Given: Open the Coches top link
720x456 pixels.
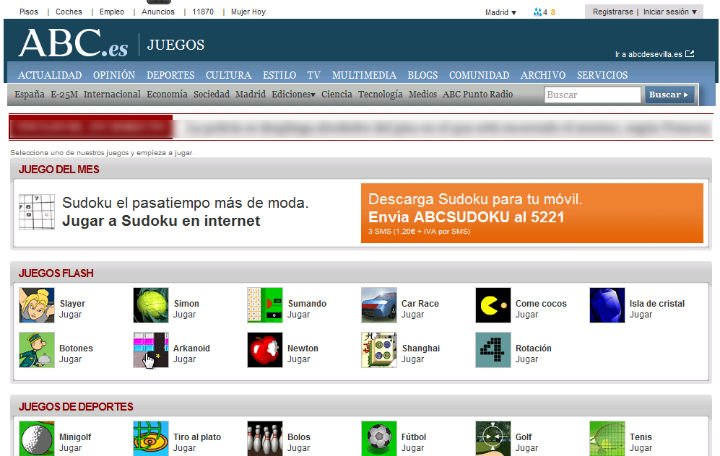Looking at the screenshot, I should pos(69,12).
